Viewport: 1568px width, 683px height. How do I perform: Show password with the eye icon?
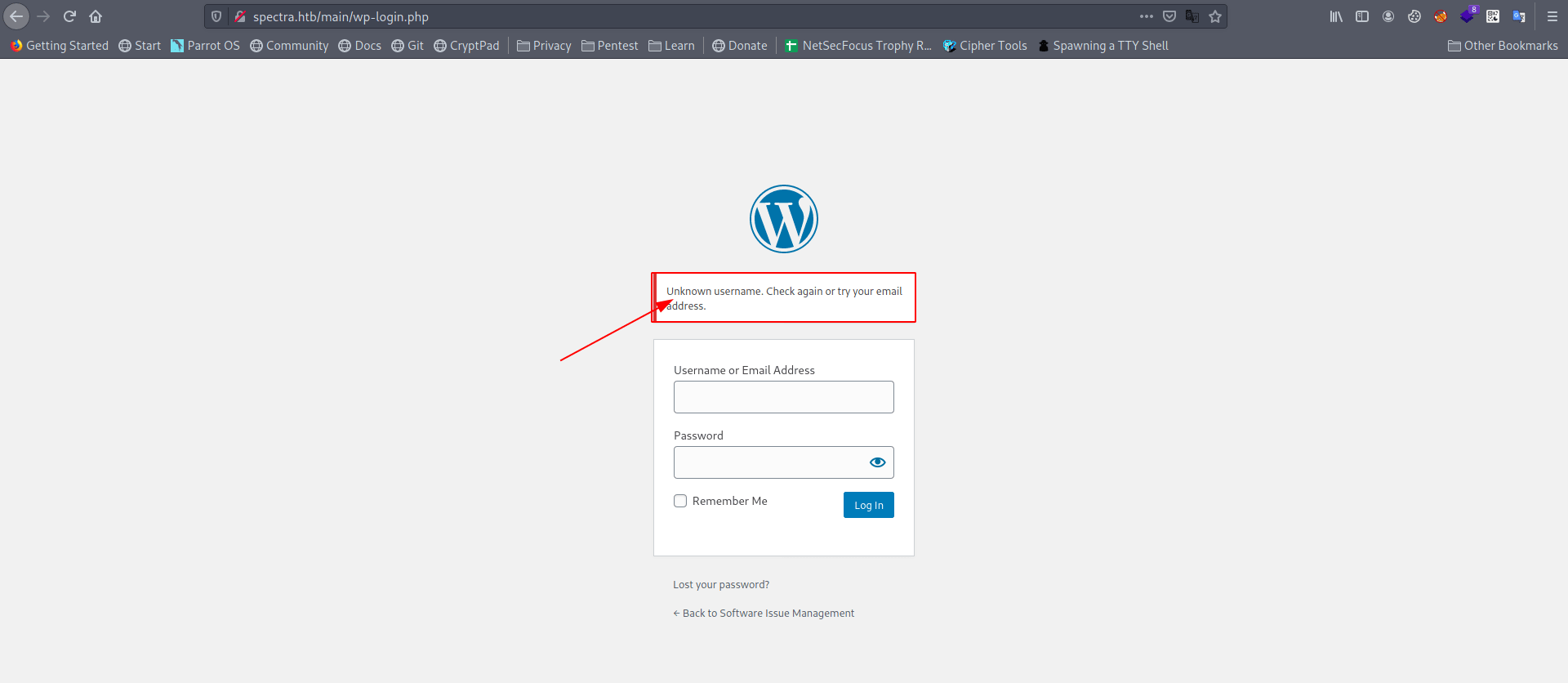(878, 462)
